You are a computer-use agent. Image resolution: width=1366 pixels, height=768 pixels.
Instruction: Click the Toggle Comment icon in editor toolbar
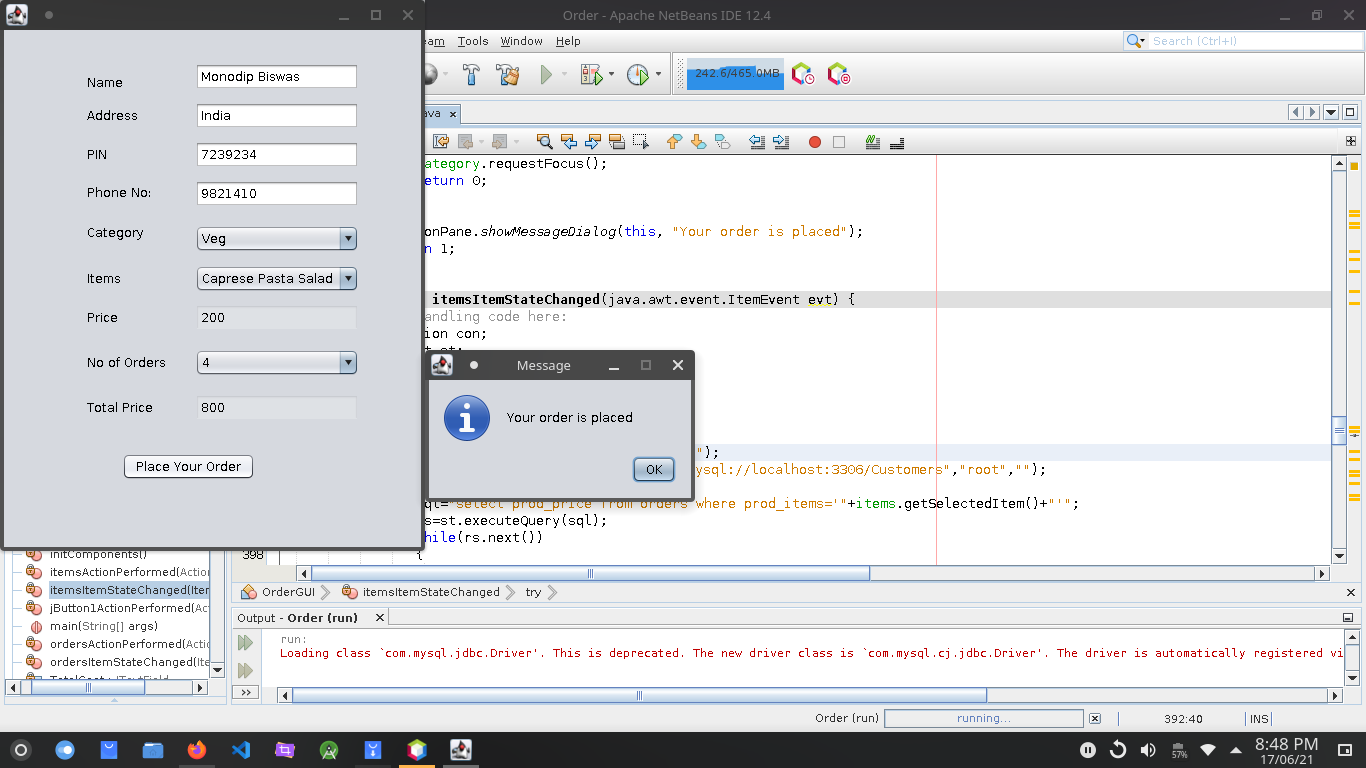click(872, 141)
